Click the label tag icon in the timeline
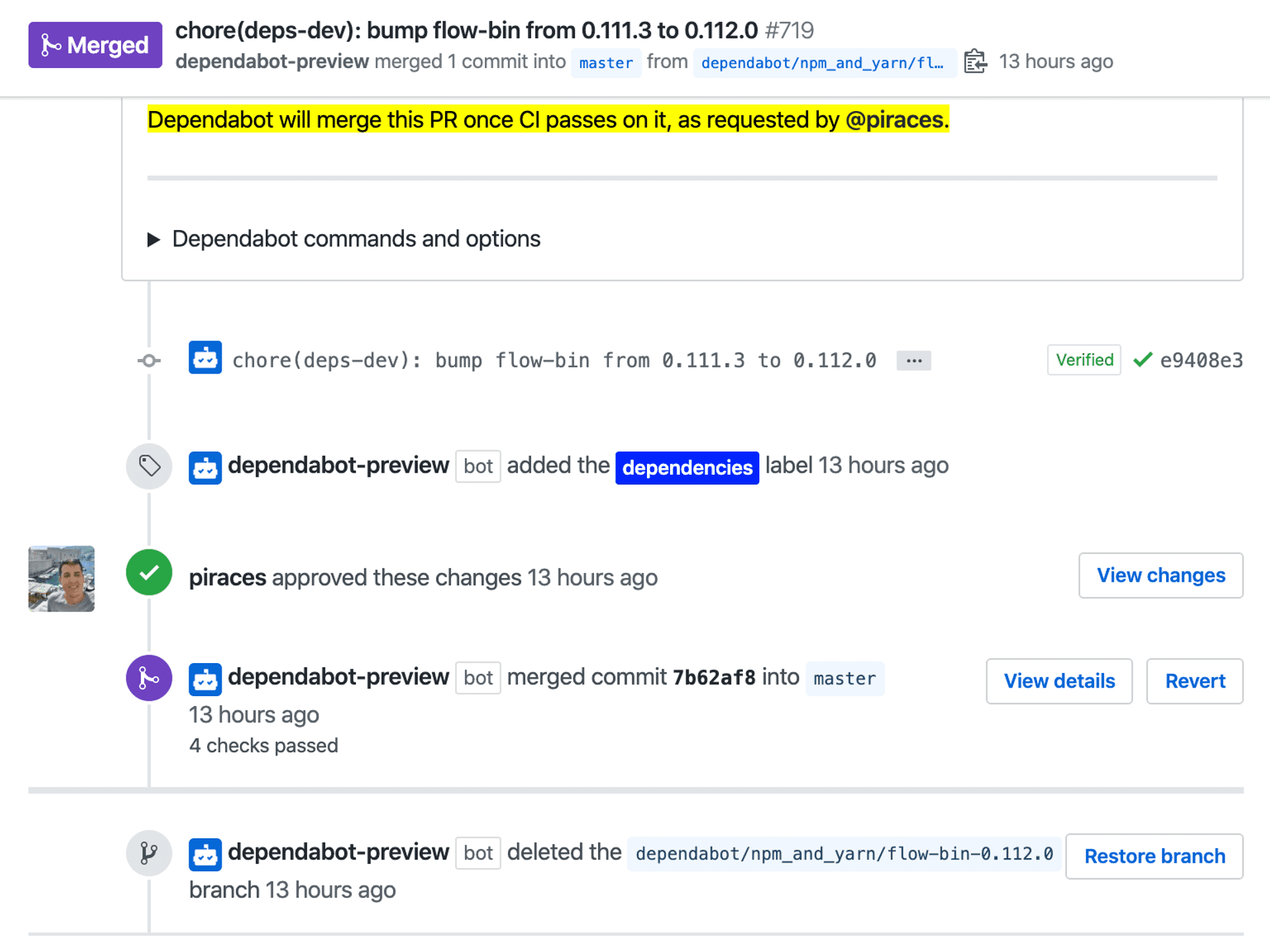The height and width of the screenshot is (952, 1270). coord(149,466)
